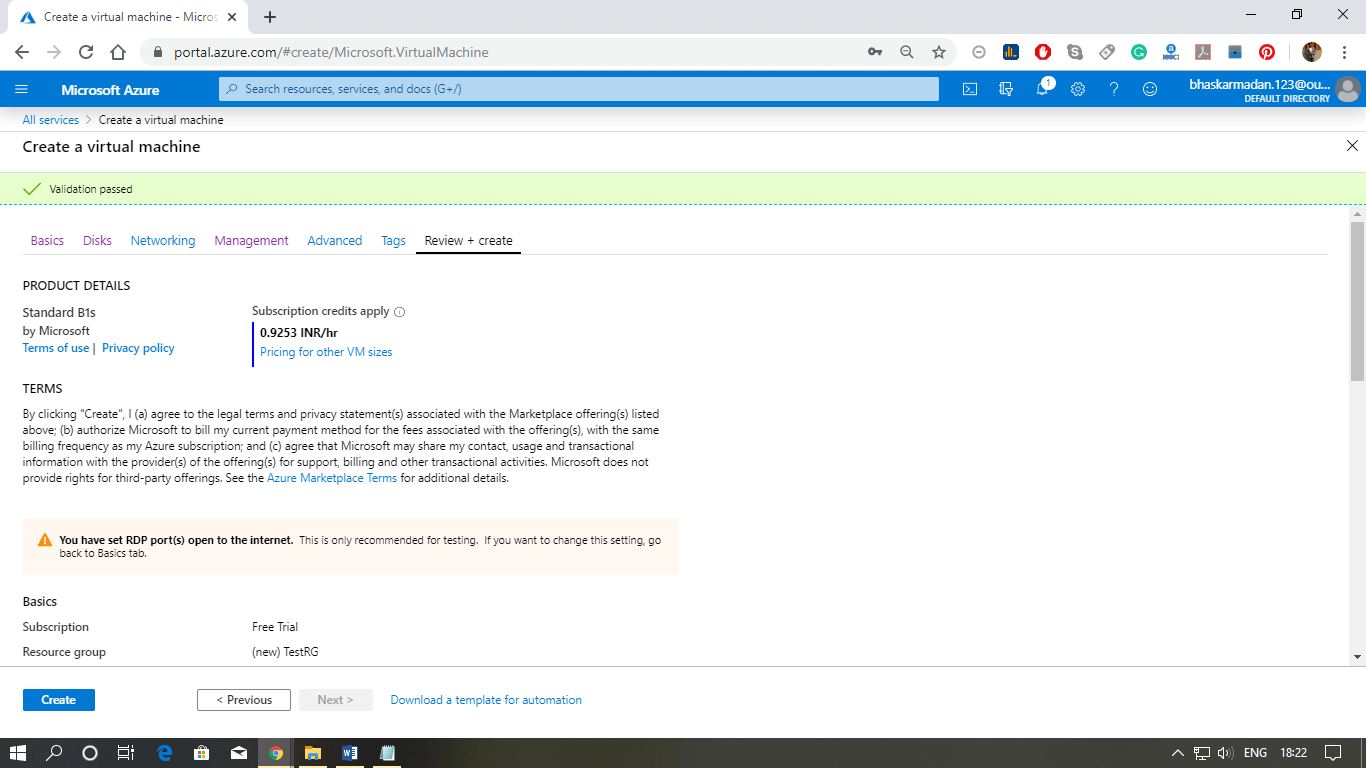The image size is (1366, 768).
Task: Click the Search resources input field
Action: pos(578,89)
